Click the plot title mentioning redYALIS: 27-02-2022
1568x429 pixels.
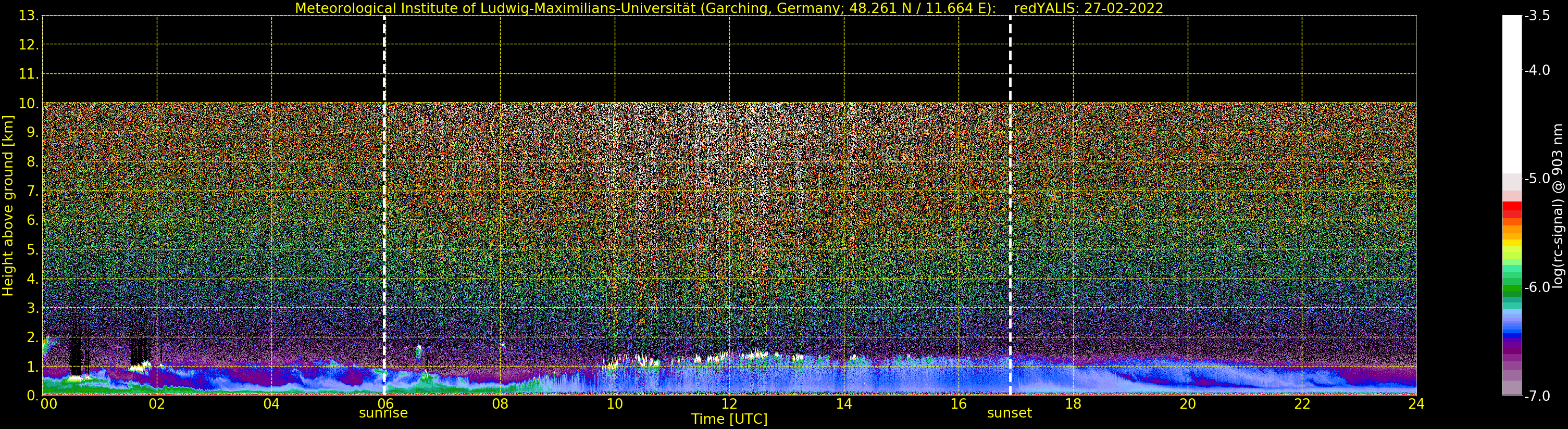729,8
